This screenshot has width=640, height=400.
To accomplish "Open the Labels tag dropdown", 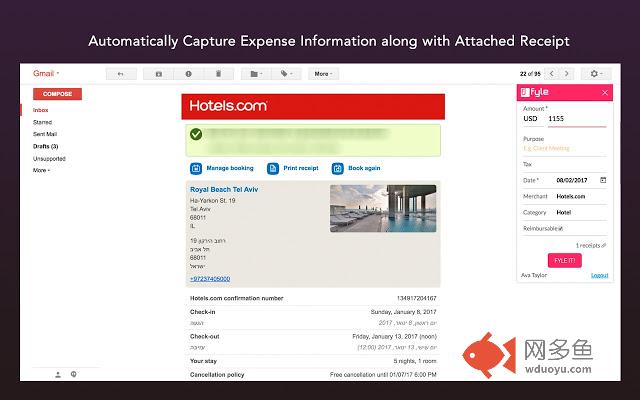I will point(288,74).
